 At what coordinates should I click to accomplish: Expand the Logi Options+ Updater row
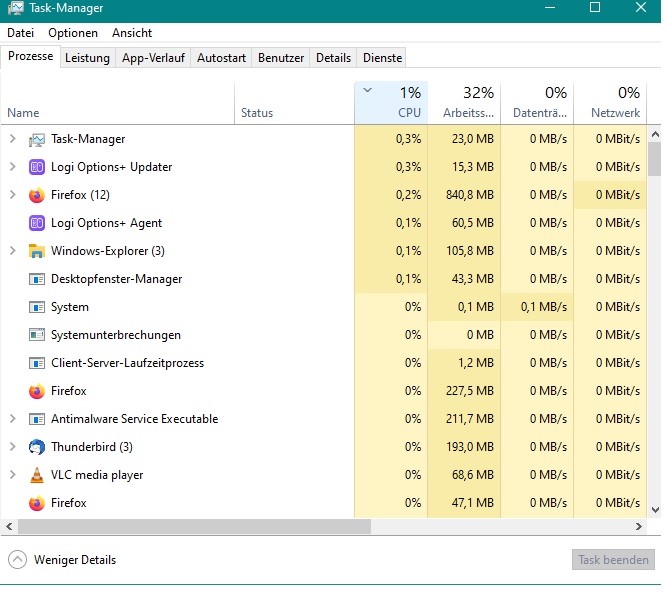coord(13,167)
